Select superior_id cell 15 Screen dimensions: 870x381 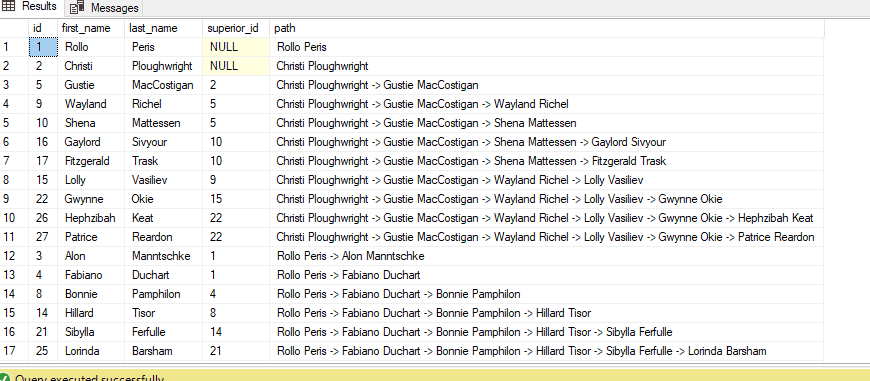pyautogui.click(x=236, y=199)
